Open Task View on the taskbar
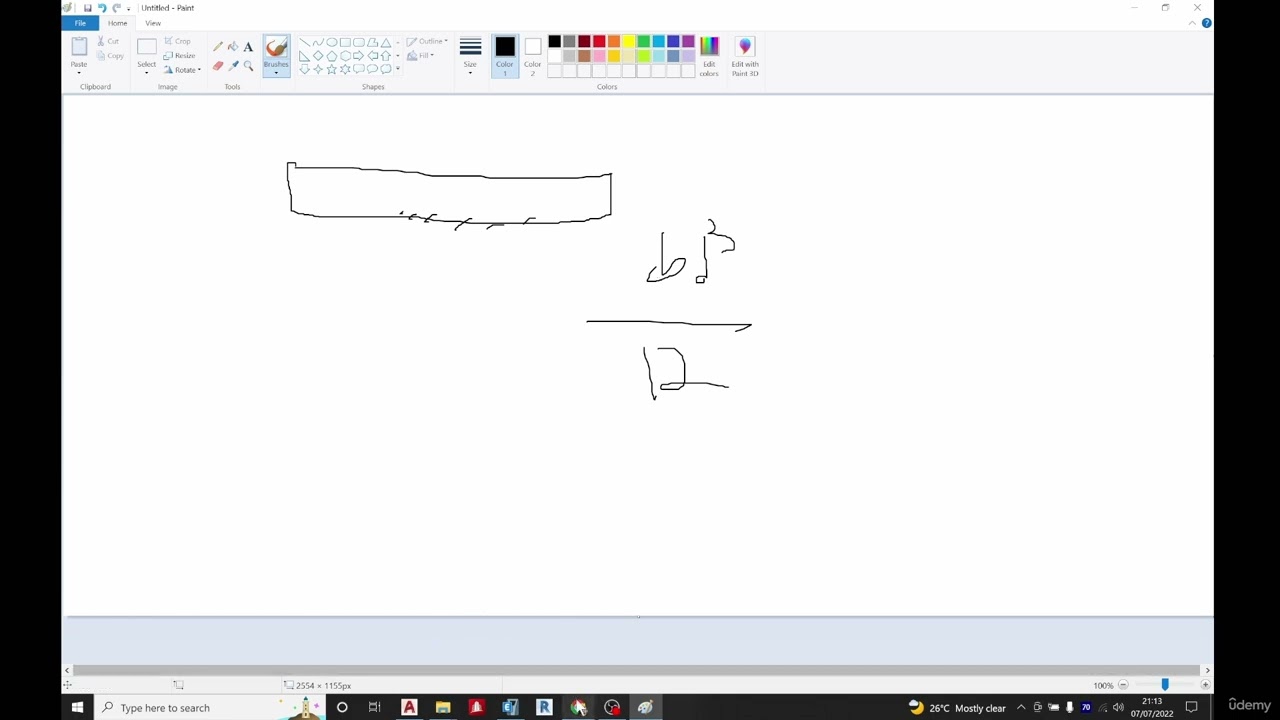The image size is (1280, 720). coord(375,707)
